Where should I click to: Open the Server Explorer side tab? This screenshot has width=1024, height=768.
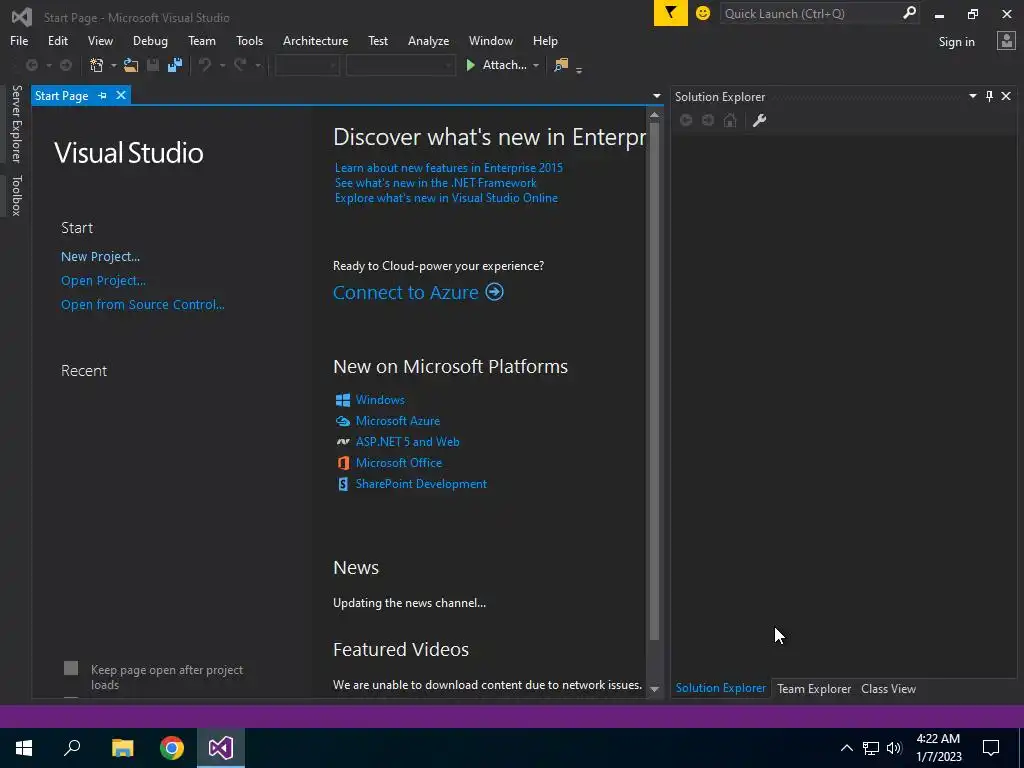pyautogui.click(x=16, y=123)
